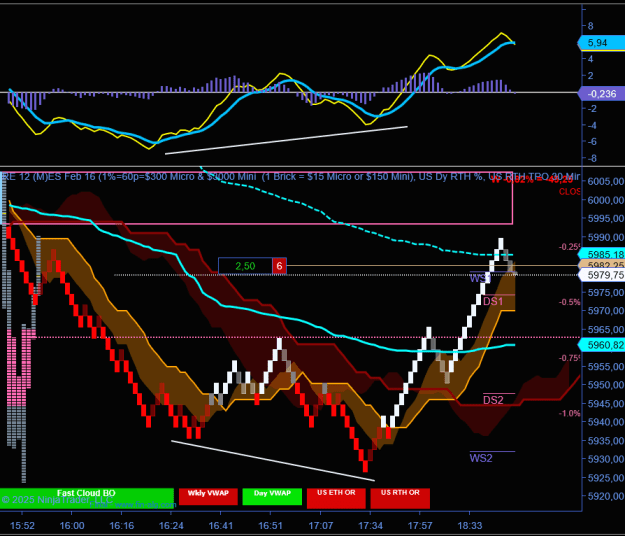
Task: Select the cyan 5985,18 price marker
Action: click(x=601, y=254)
